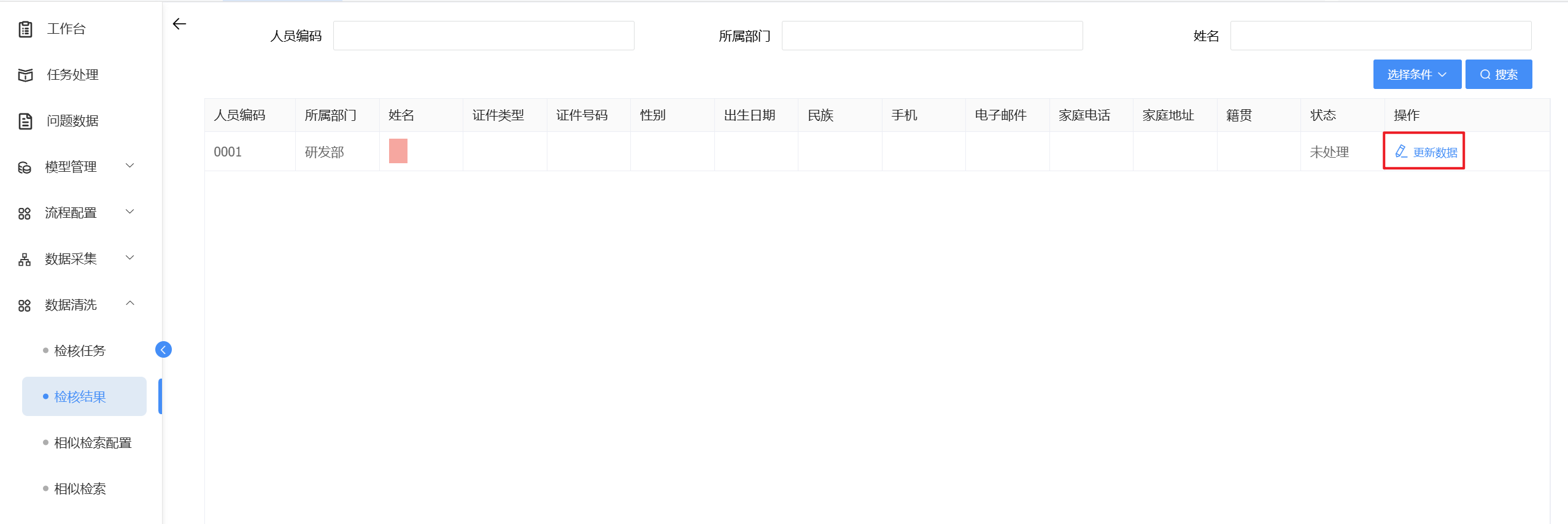1568x524 pixels.
Task: Expand the 数据采集 menu chevron
Action: (x=130, y=258)
